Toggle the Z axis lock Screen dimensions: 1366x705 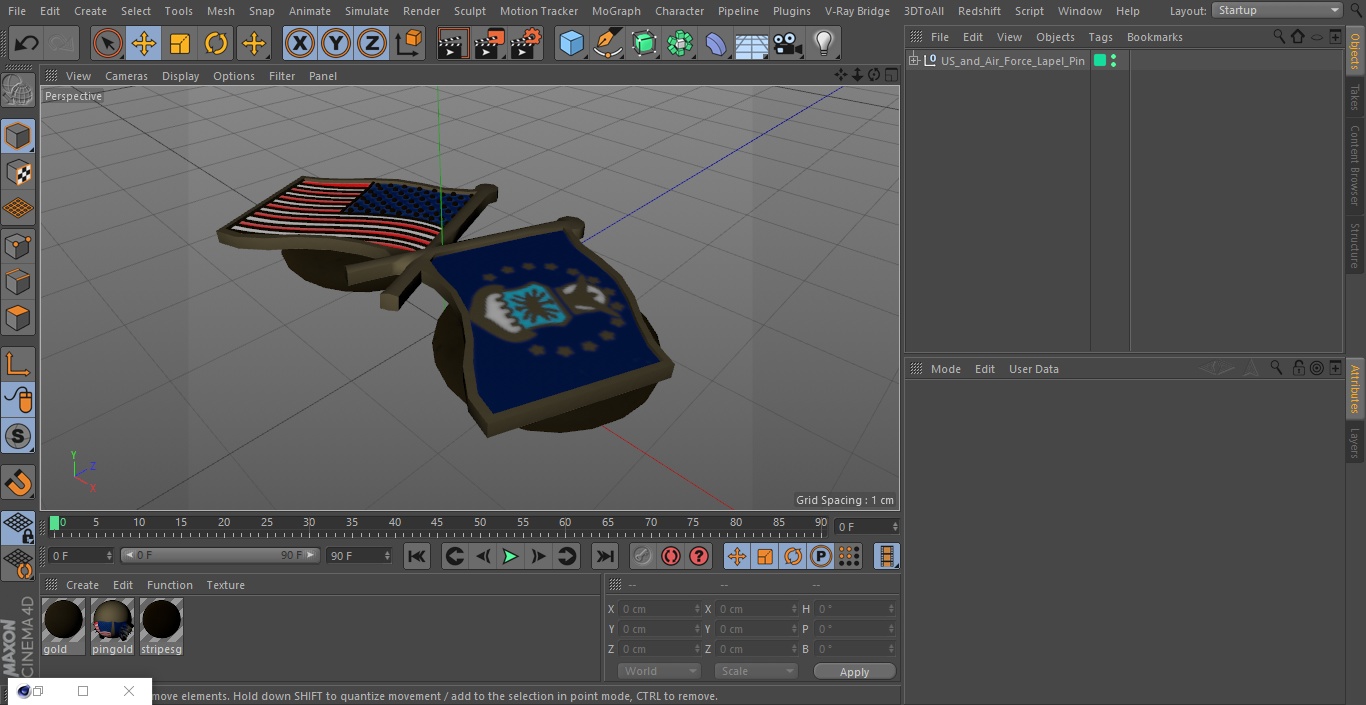click(372, 43)
